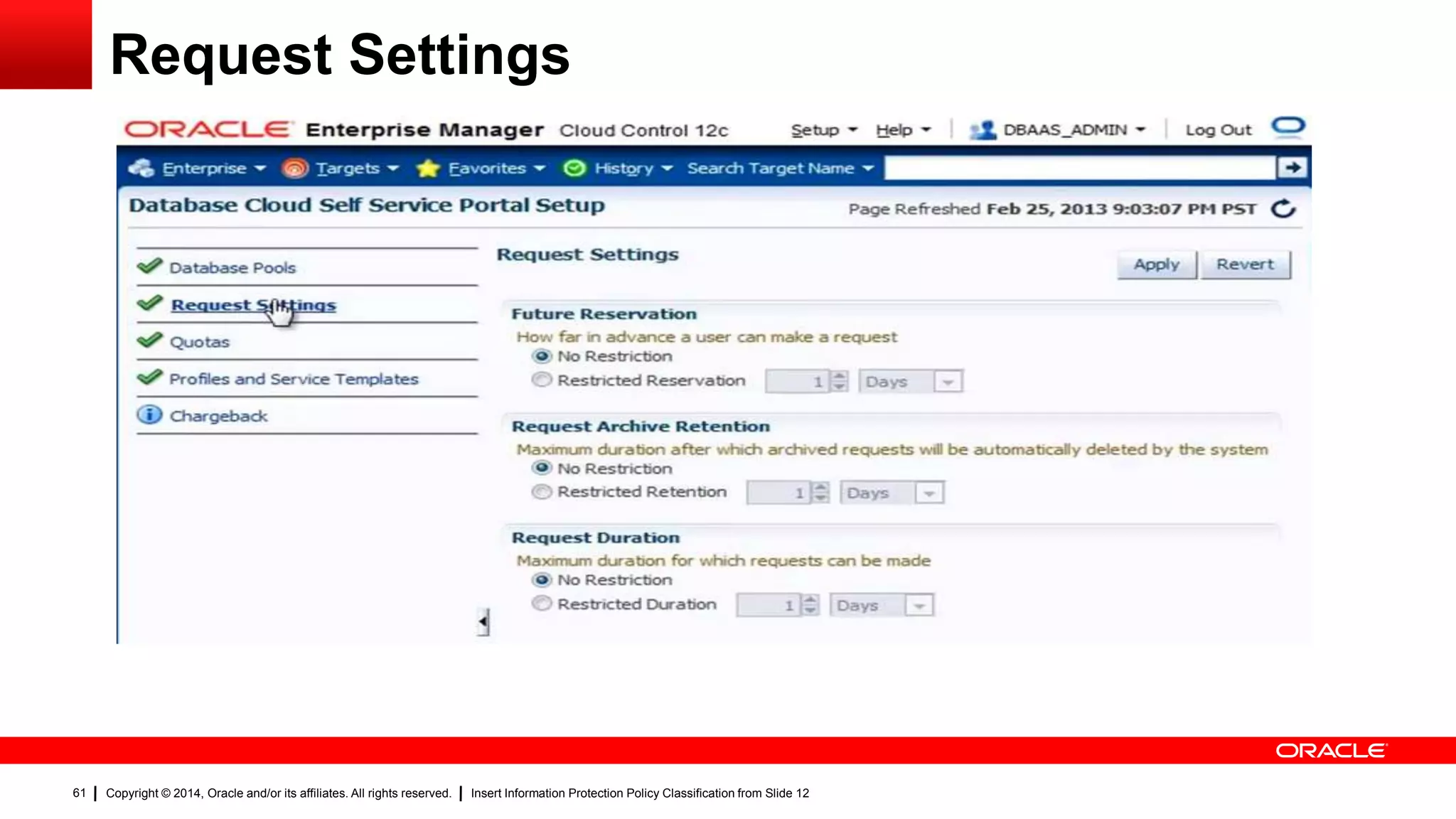Screen dimensions: 1456x819
Task: Click the Oracle logo in header
Action: point(208,129)
